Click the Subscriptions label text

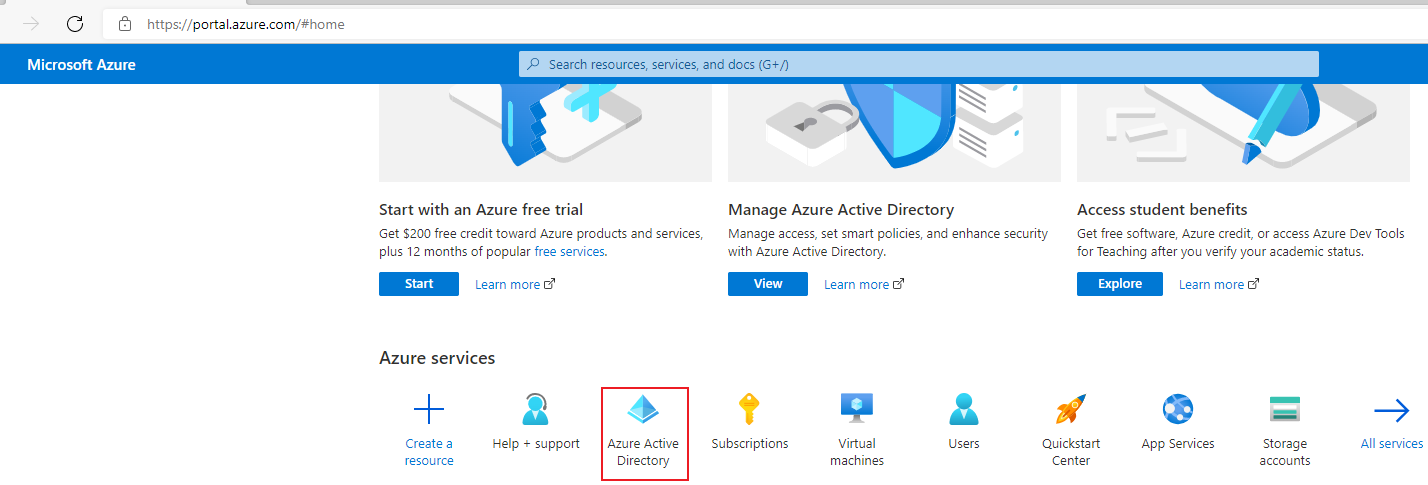pos(750,444)
